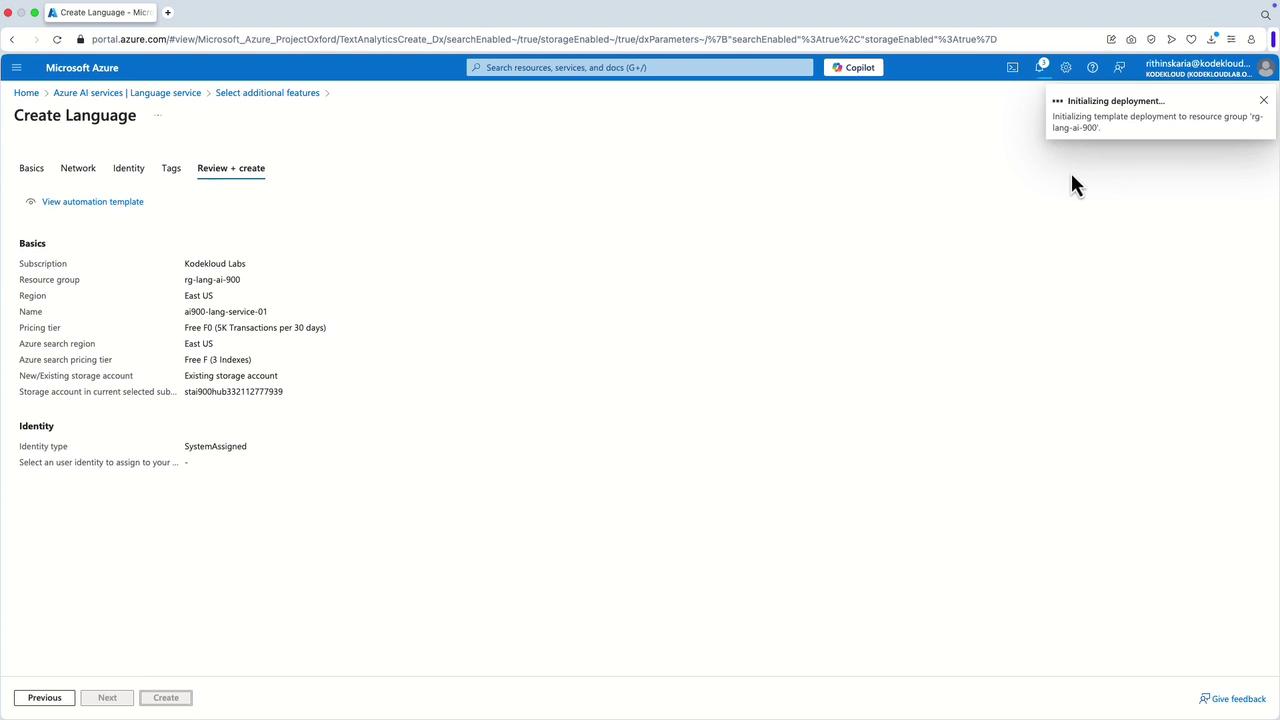The image size is (1280, 720).
Task: Open portal Settings gear
Action: click(x=1066, y=68)
